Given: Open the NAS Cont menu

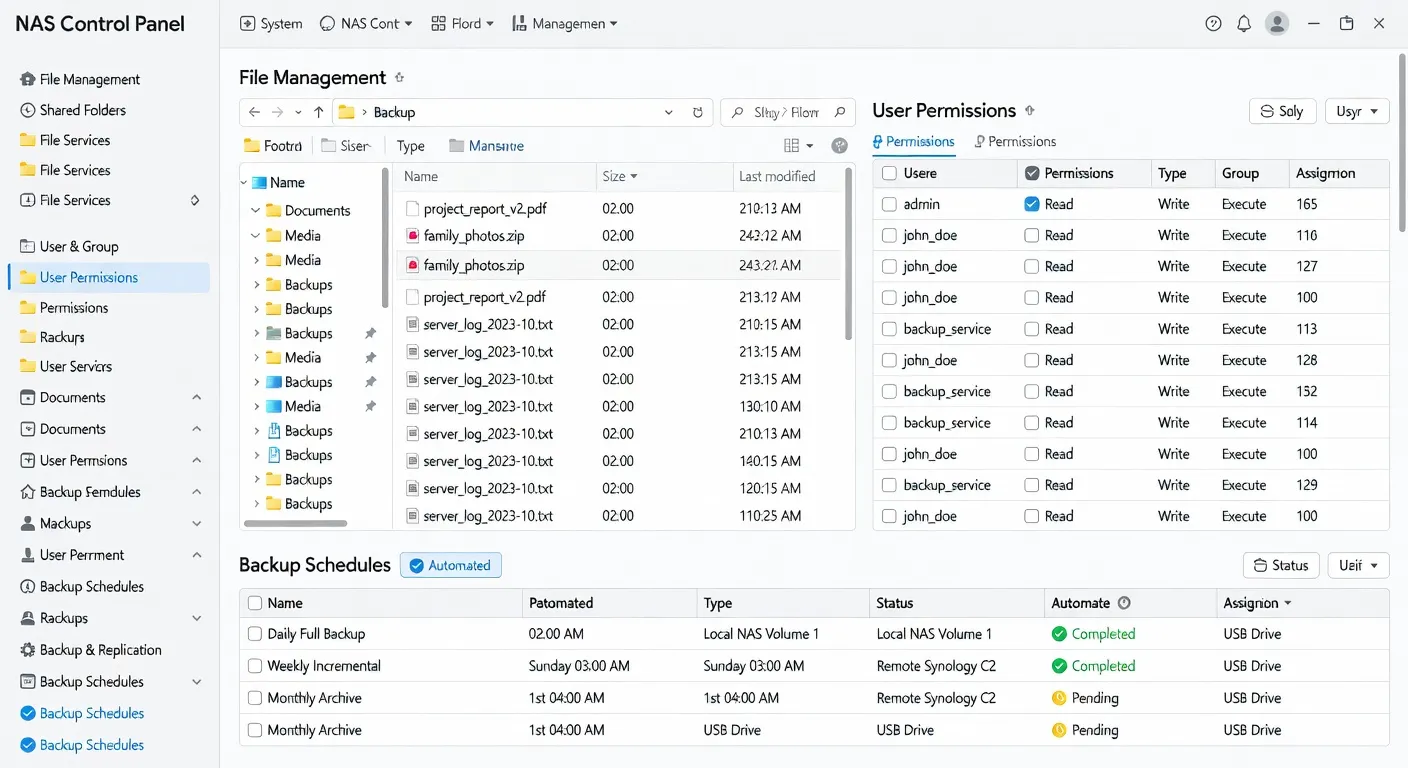Looking at the screenshot, I should pos(365,22).
